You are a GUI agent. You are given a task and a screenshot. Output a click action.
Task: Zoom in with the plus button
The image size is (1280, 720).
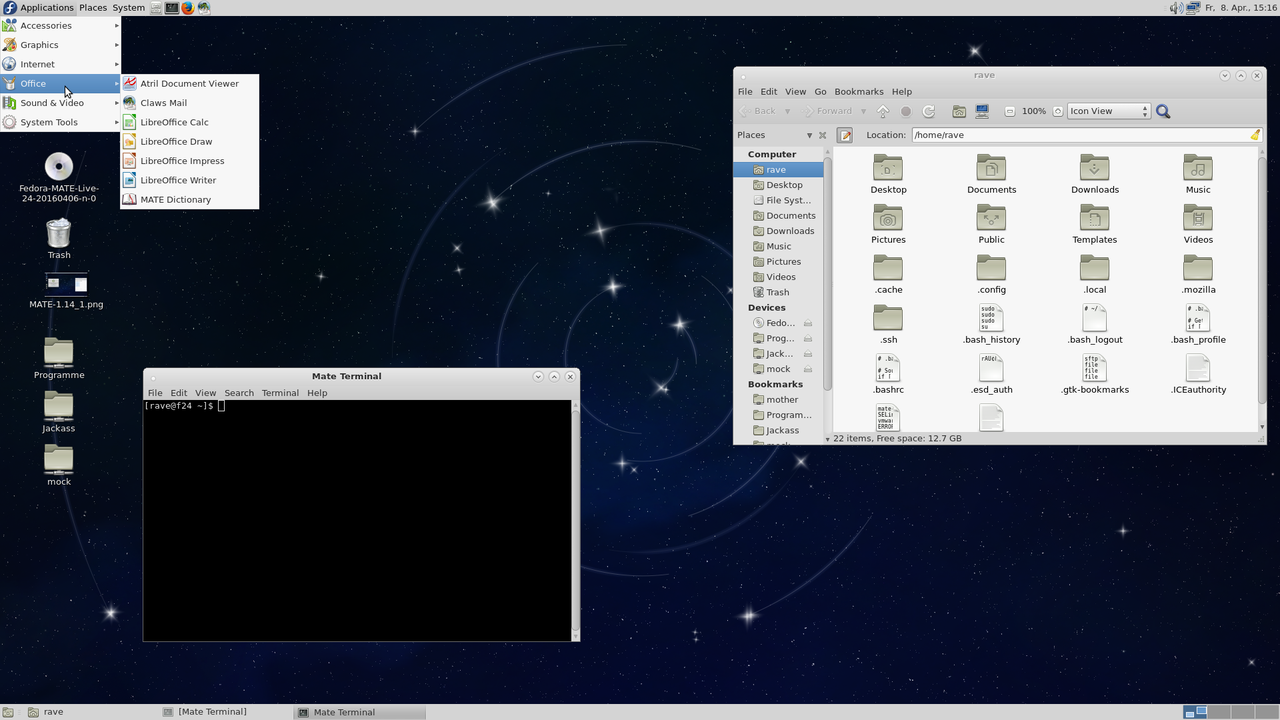1058,112
